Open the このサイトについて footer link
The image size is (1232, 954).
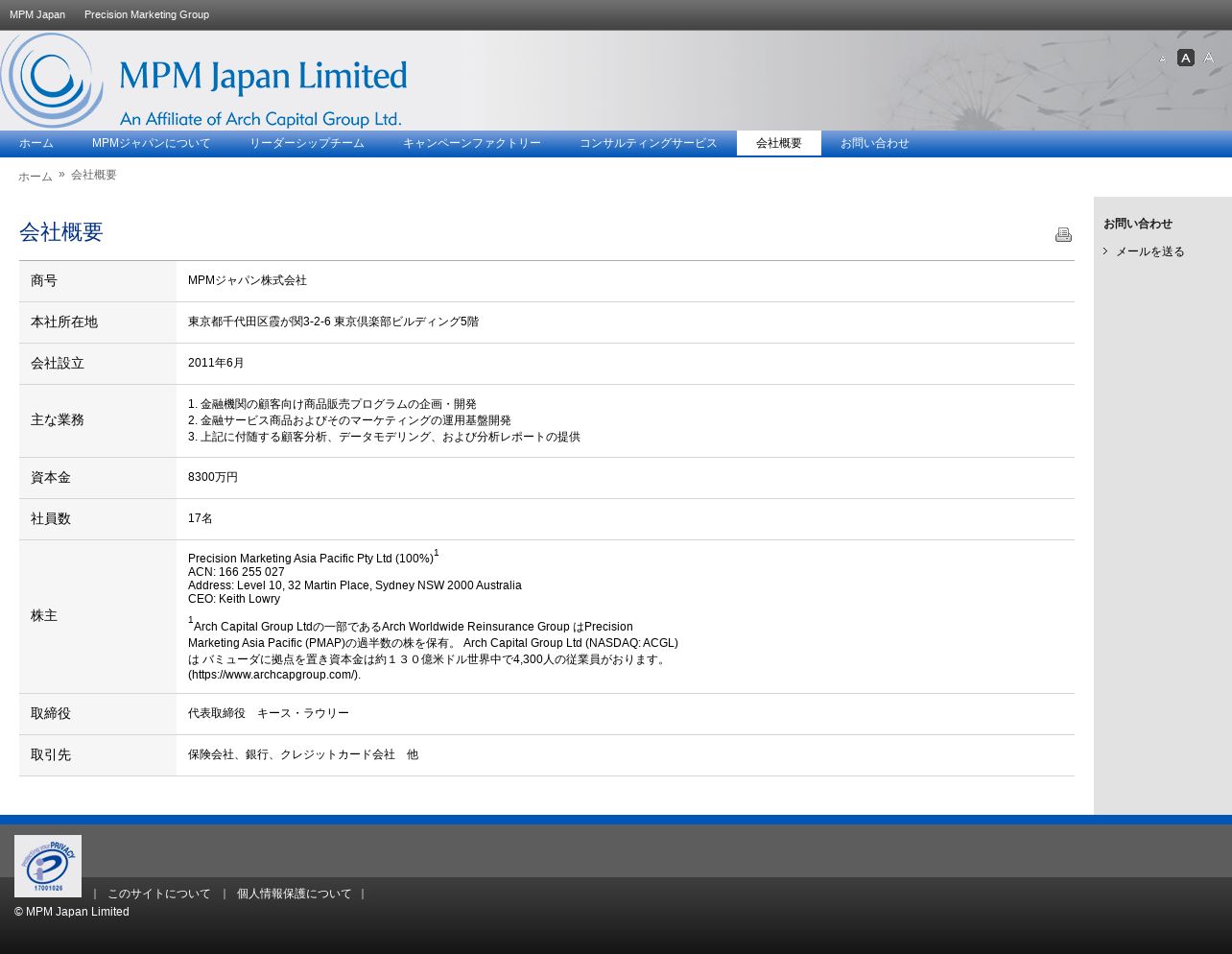159,894
